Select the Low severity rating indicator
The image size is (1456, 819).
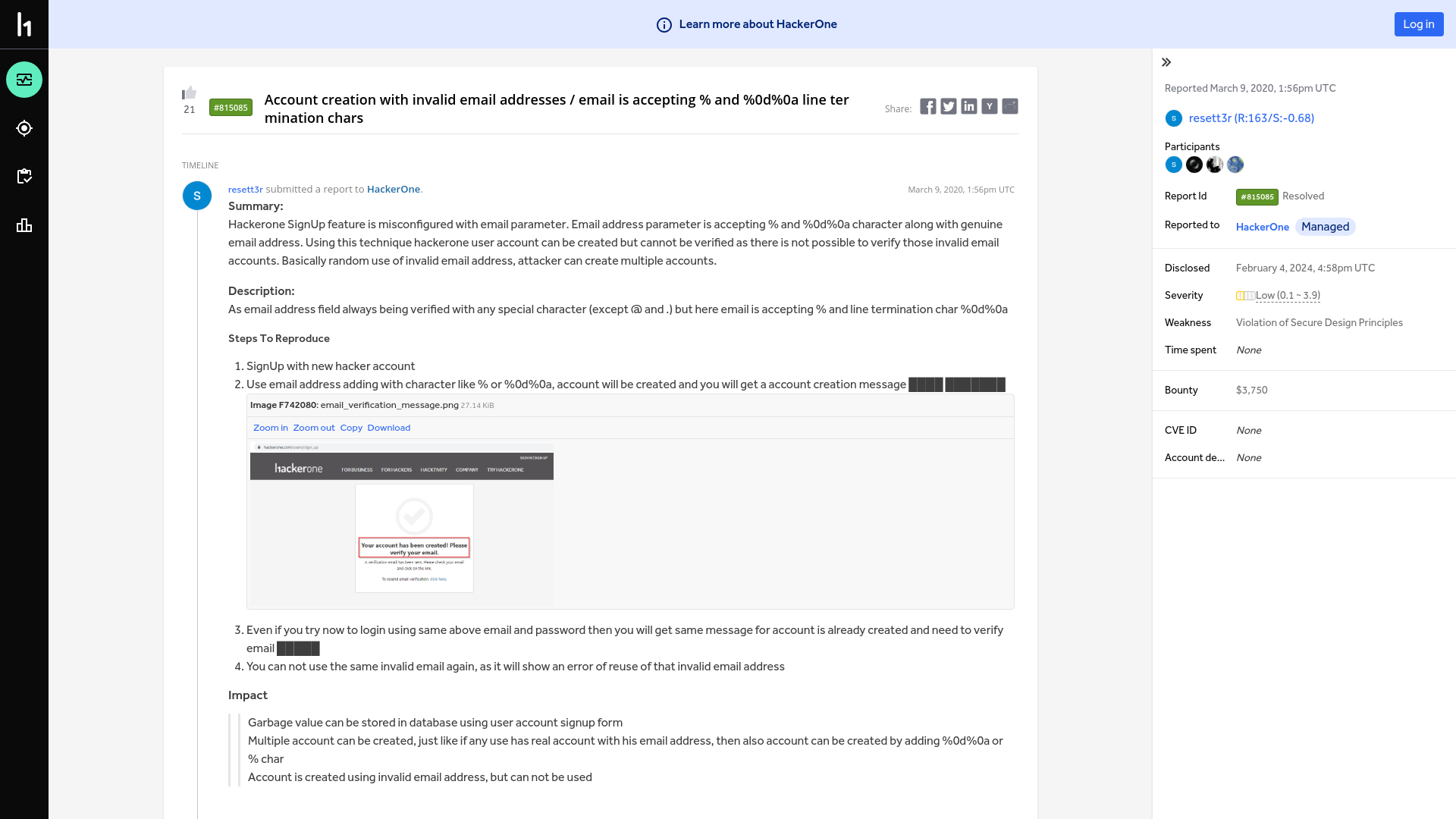coord(1278,295)
